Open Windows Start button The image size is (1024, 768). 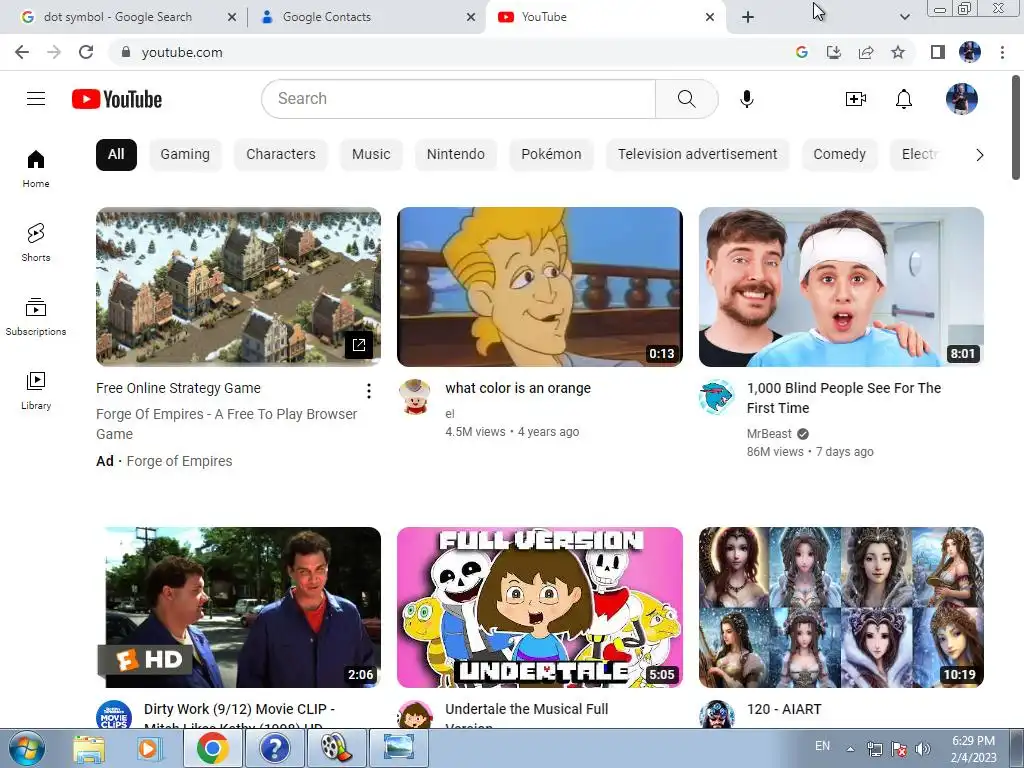(x=27, y=748)
